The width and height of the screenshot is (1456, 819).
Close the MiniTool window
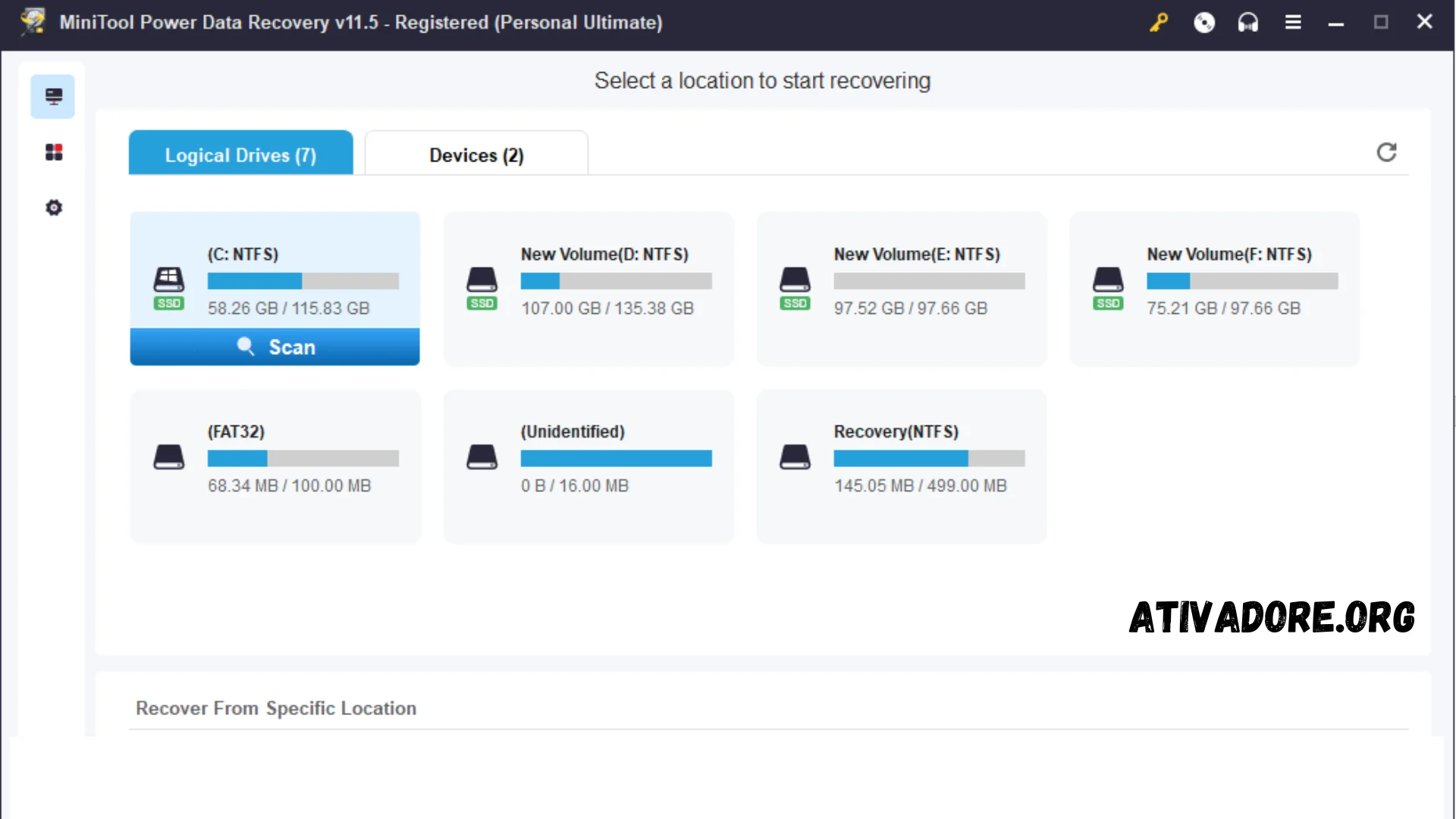pos(1425,22)
